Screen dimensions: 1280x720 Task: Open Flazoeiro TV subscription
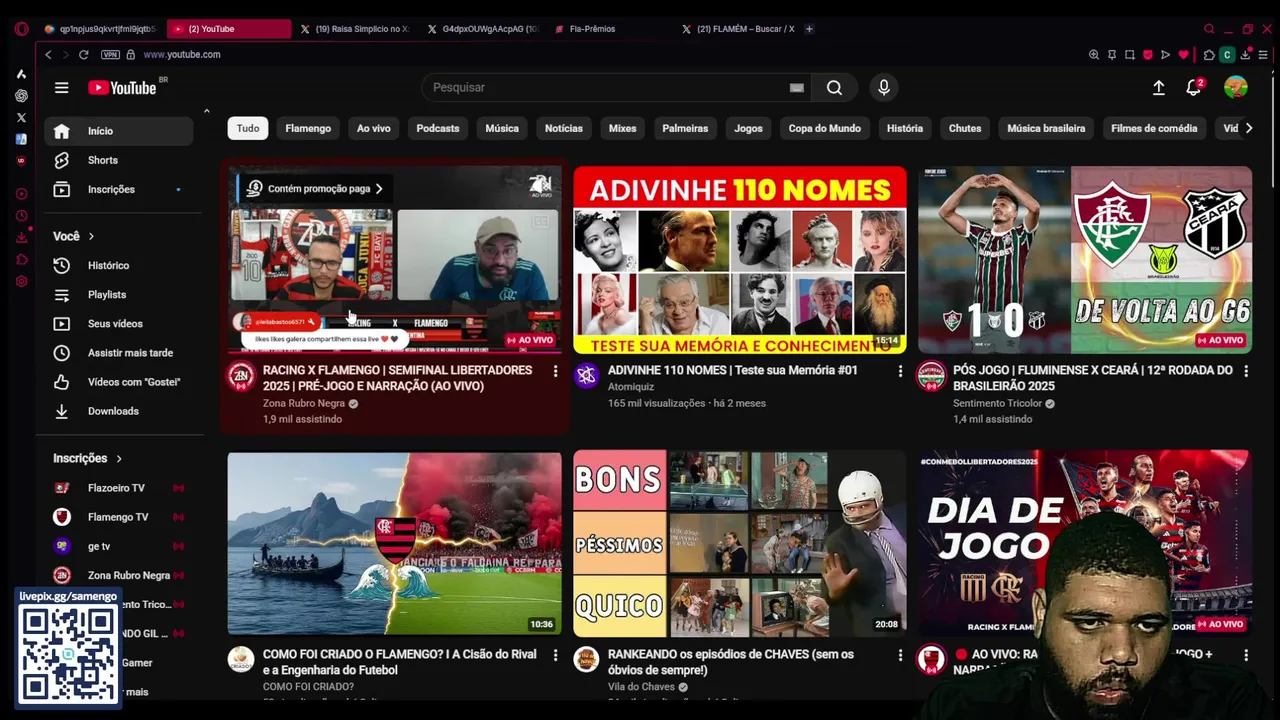point(119,488)
